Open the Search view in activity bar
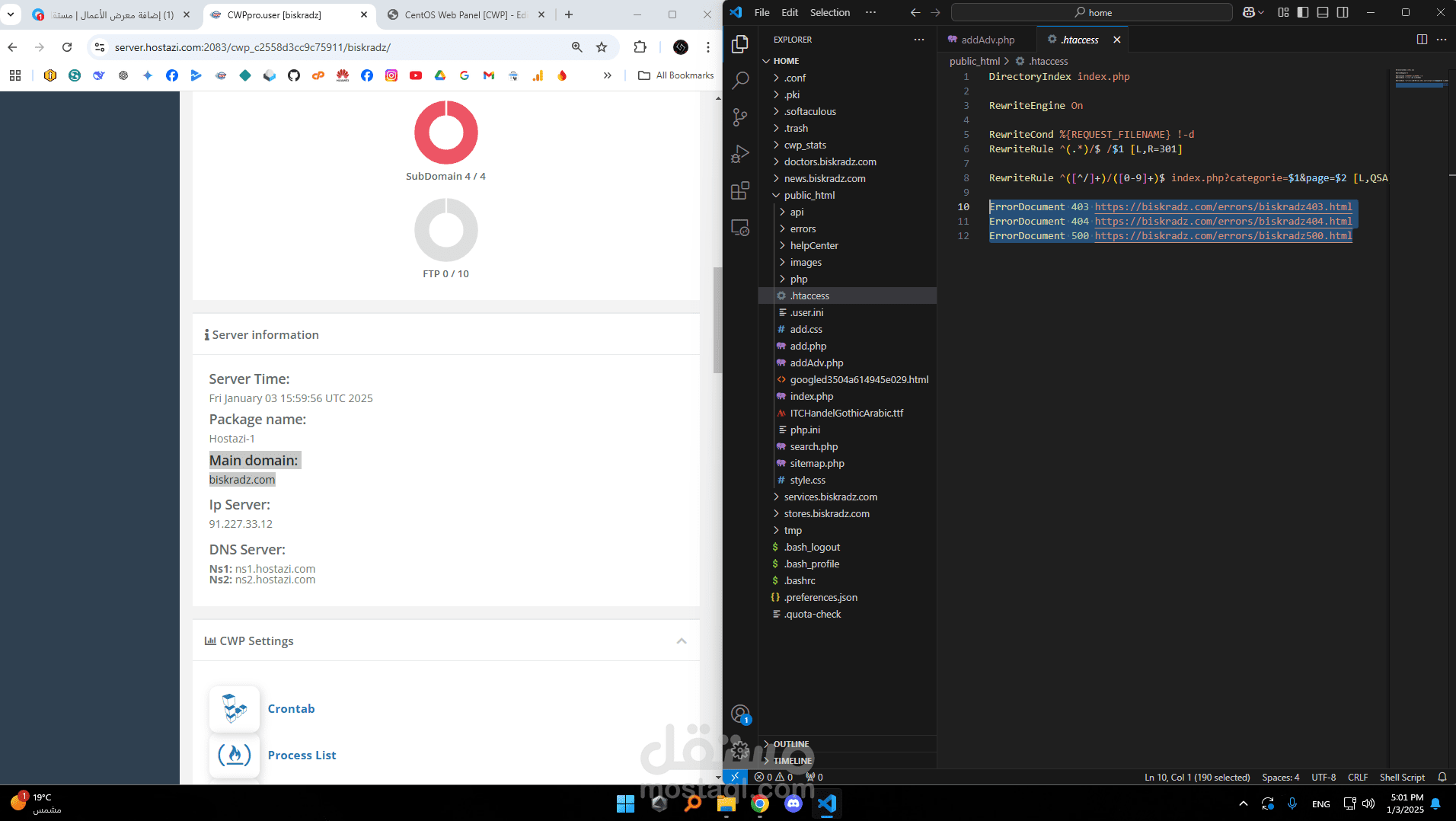 click(x=739, y=81)
